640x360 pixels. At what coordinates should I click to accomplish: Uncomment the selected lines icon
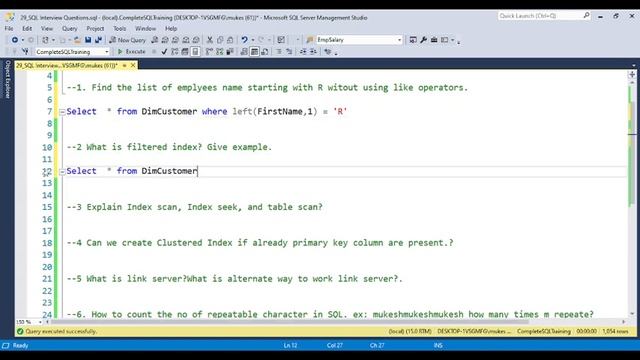(289, 52)
